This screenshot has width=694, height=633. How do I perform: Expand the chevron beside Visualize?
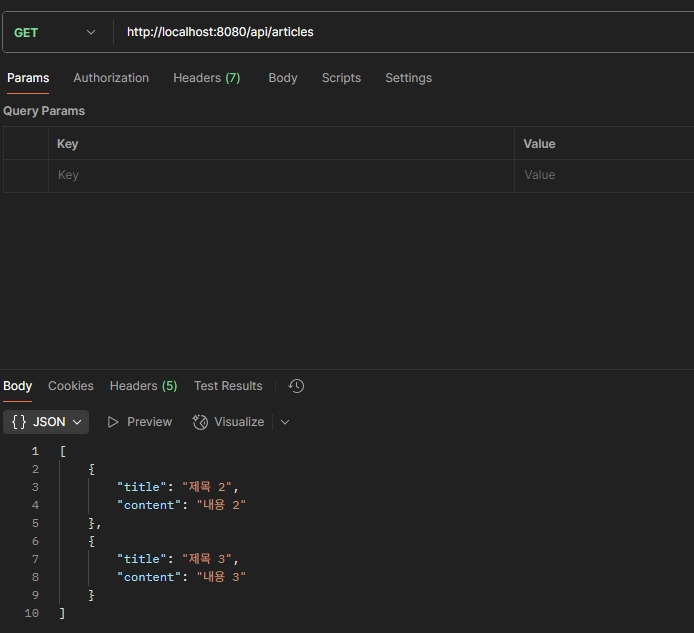(285, 422)
